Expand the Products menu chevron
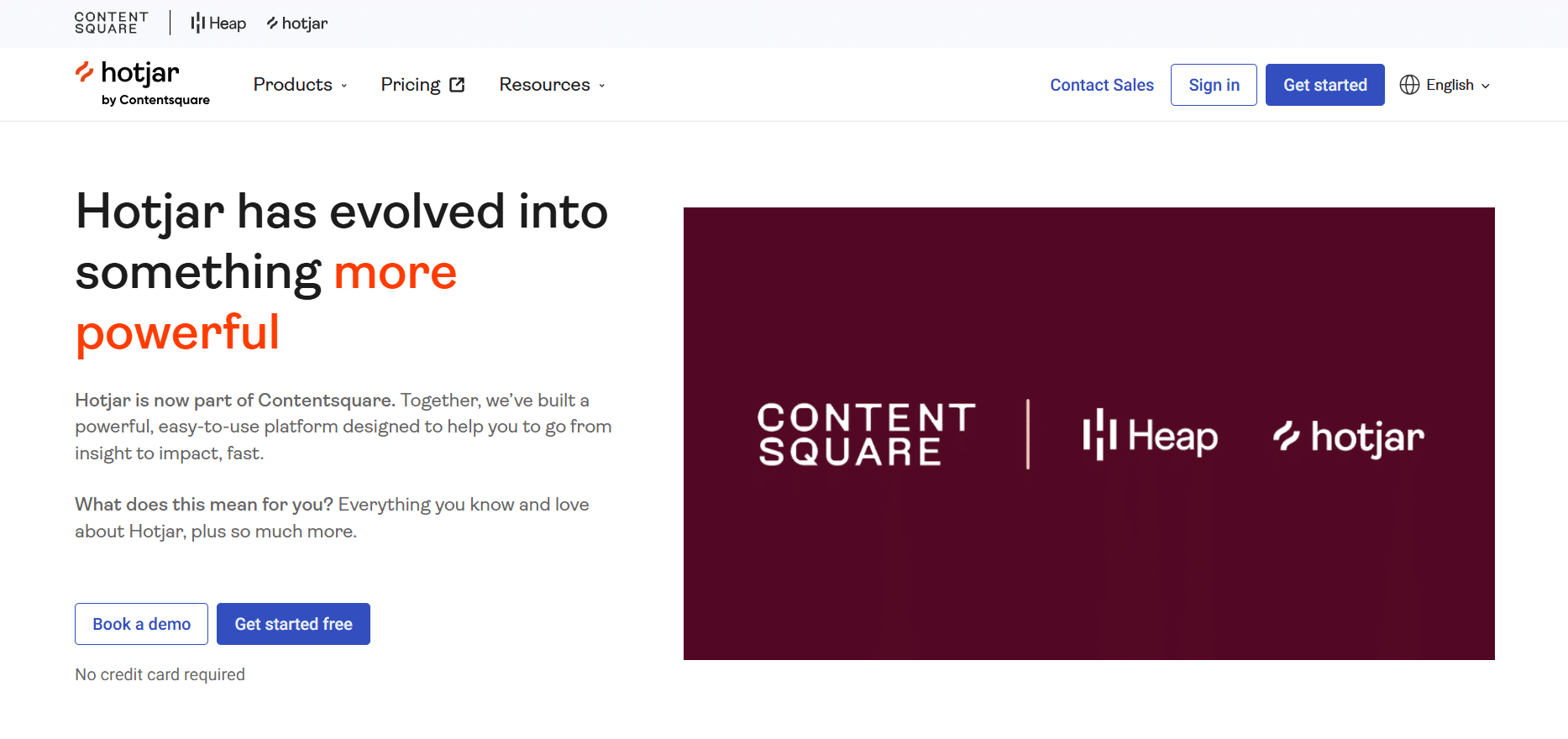 click(344, 86)
